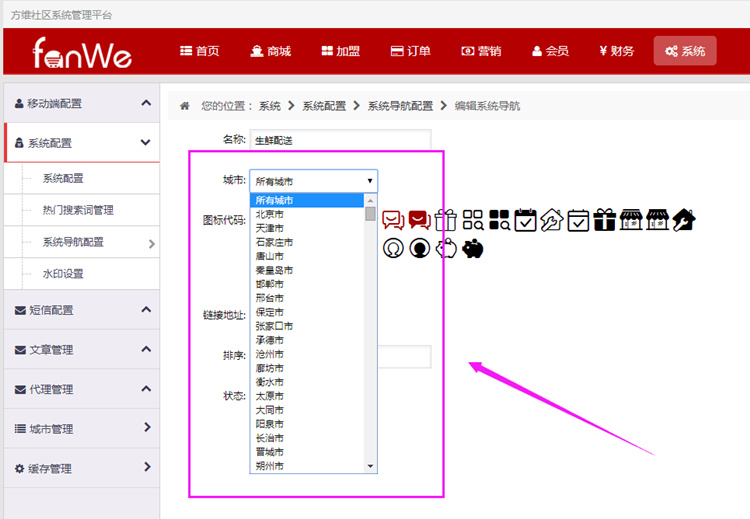Expand the 城市管理 sidebar section
This screenshot has height=519, width=750.
click(80, 428)
